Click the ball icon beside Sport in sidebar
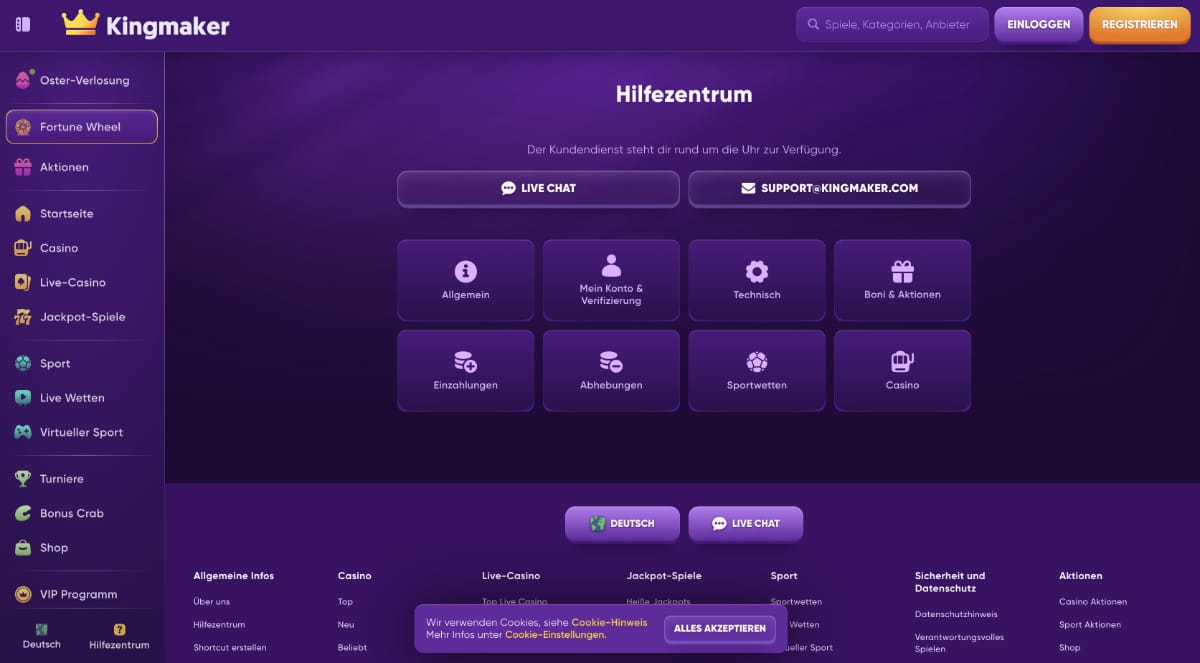 tap(23, 364)
